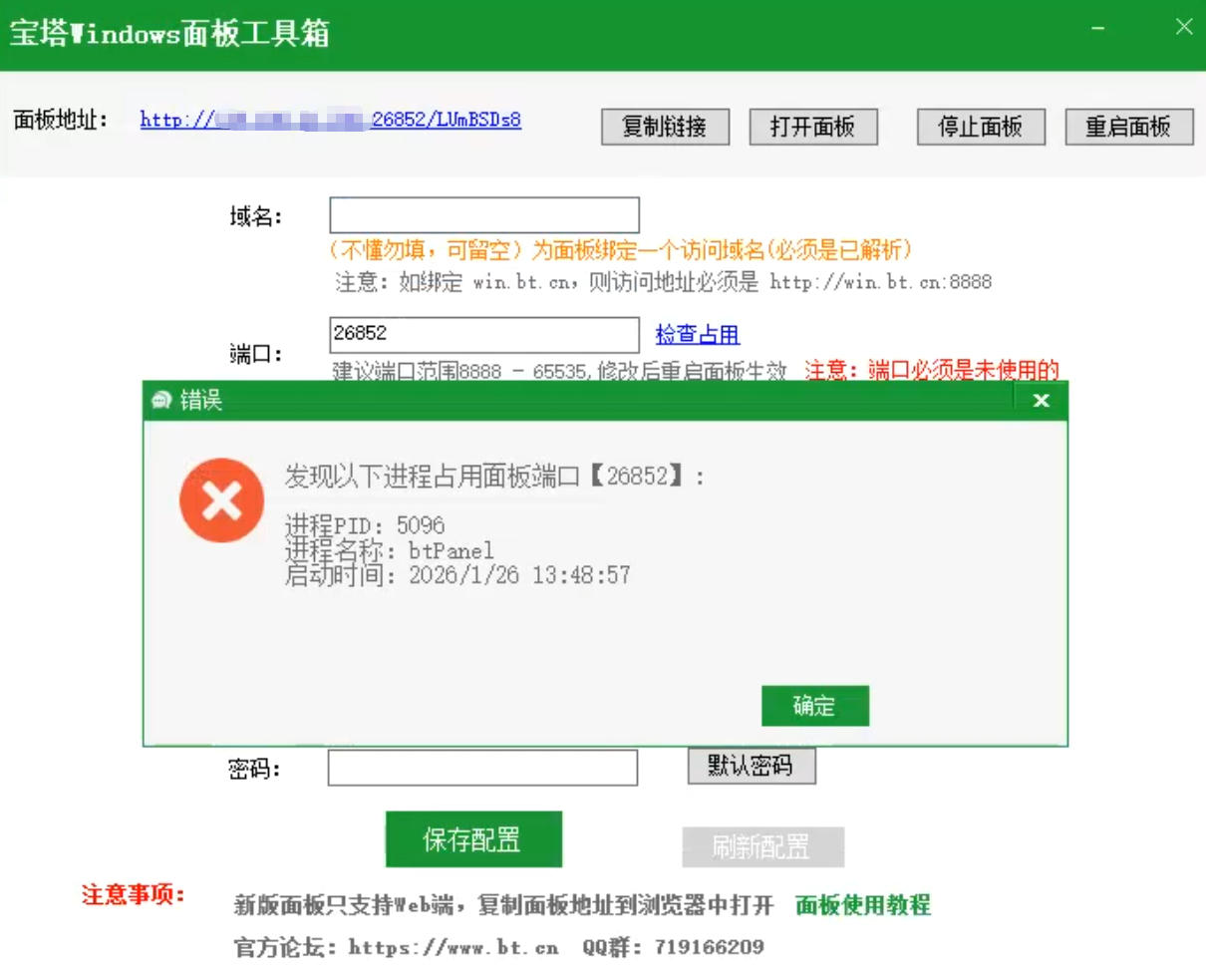1206x980 pixels.
Task: Focus the 密码 input field
Action: point(482,768)
